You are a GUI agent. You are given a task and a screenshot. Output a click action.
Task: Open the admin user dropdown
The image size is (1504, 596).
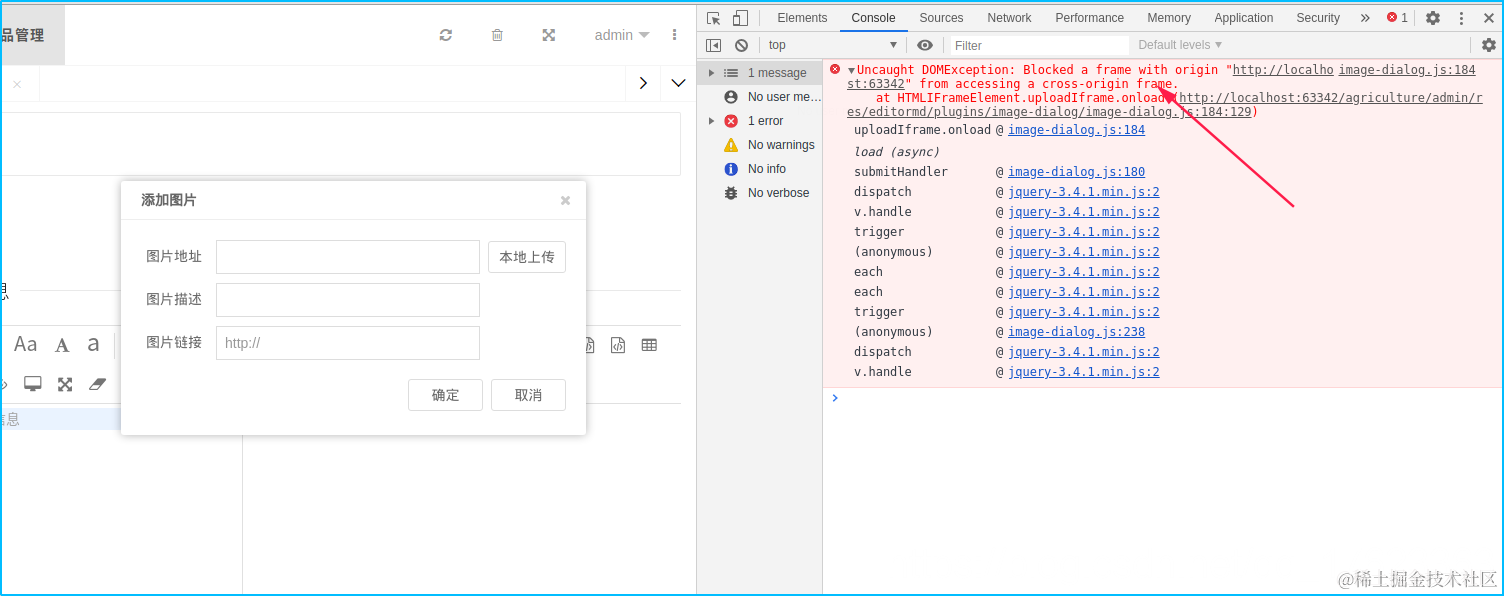point(622,35)
